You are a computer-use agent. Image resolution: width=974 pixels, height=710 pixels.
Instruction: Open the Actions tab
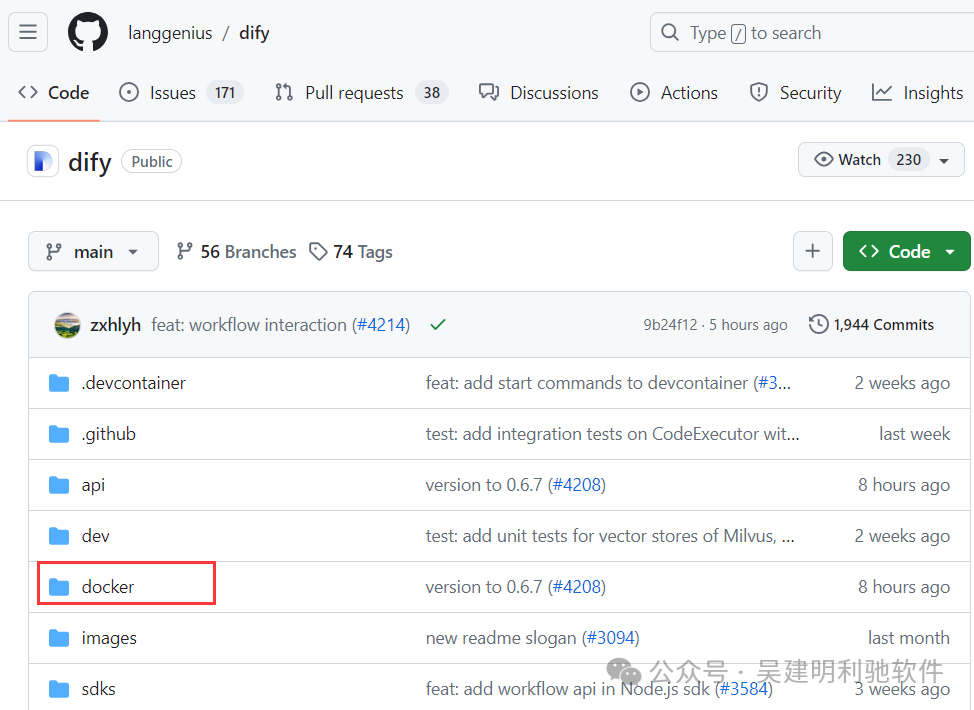[674, 93]
